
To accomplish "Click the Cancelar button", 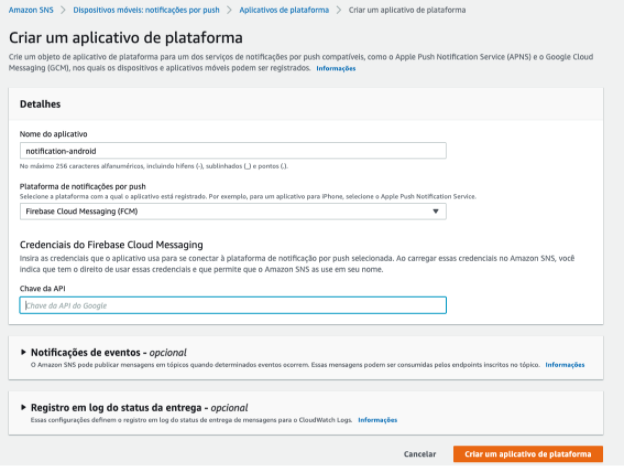I will 420,454.
